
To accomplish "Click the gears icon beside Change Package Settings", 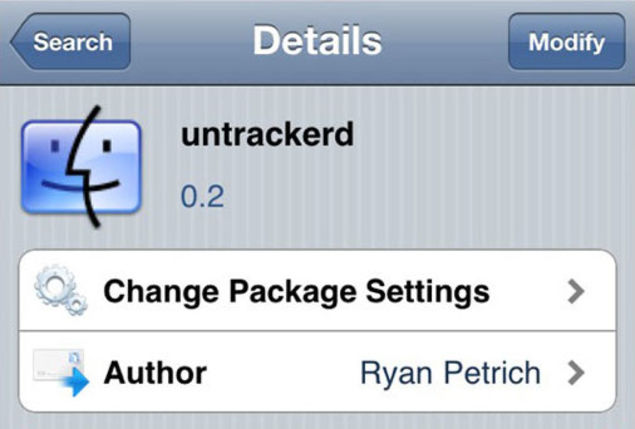I will [x=61, y=290].
